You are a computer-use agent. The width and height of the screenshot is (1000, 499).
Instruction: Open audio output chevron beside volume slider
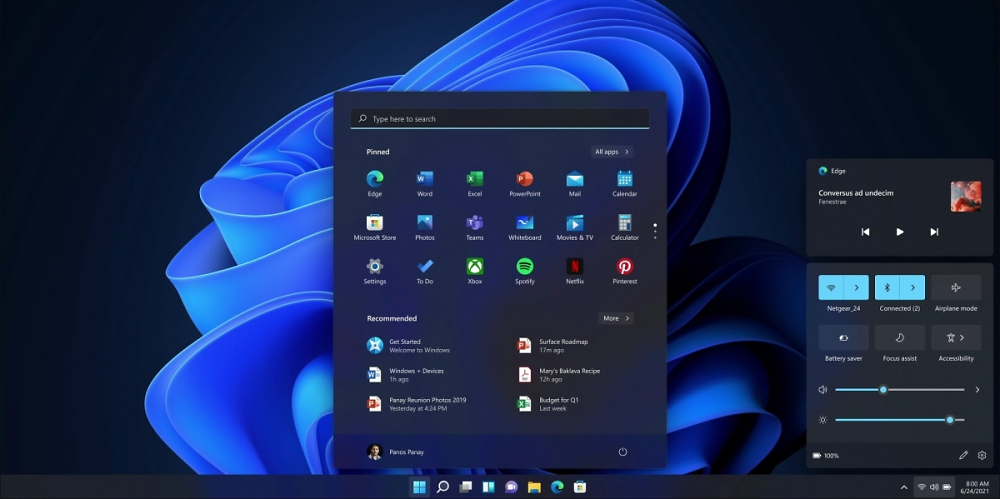point(977,389)
